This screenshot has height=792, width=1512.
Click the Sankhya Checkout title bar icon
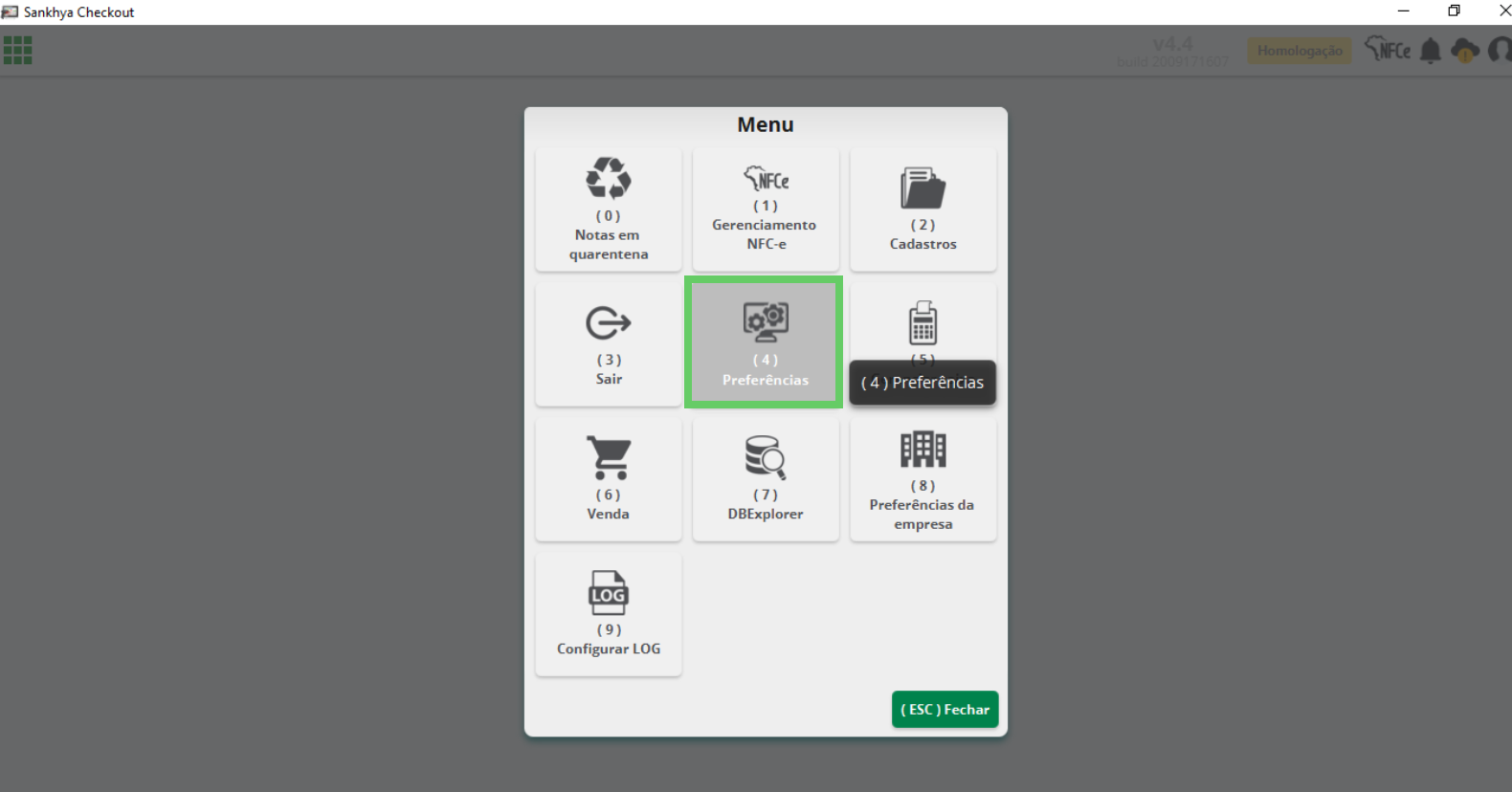[11, 11]
